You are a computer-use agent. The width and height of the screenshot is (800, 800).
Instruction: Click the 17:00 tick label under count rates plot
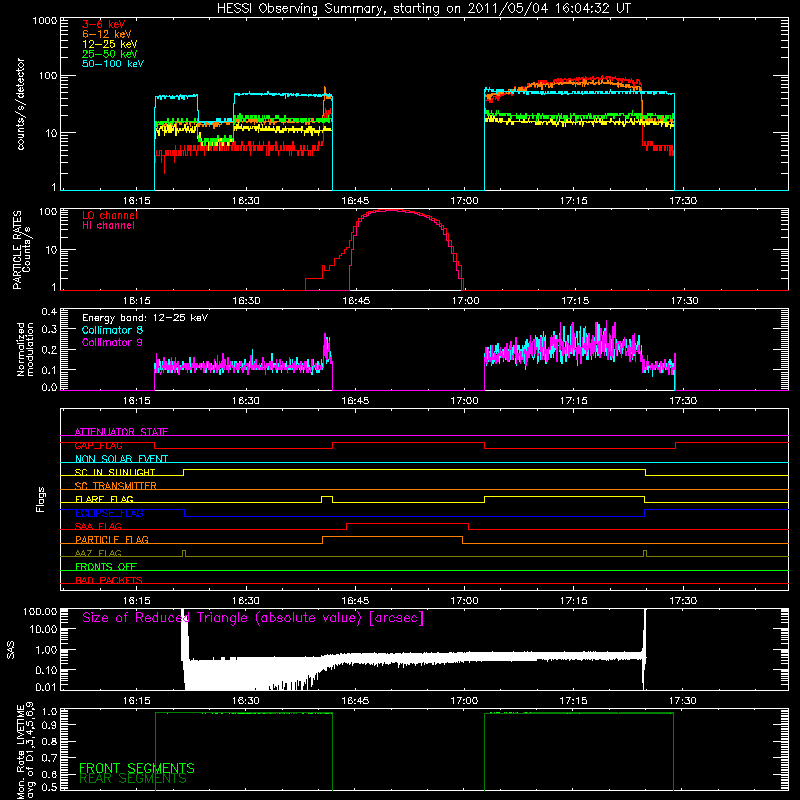pos(464,201)
